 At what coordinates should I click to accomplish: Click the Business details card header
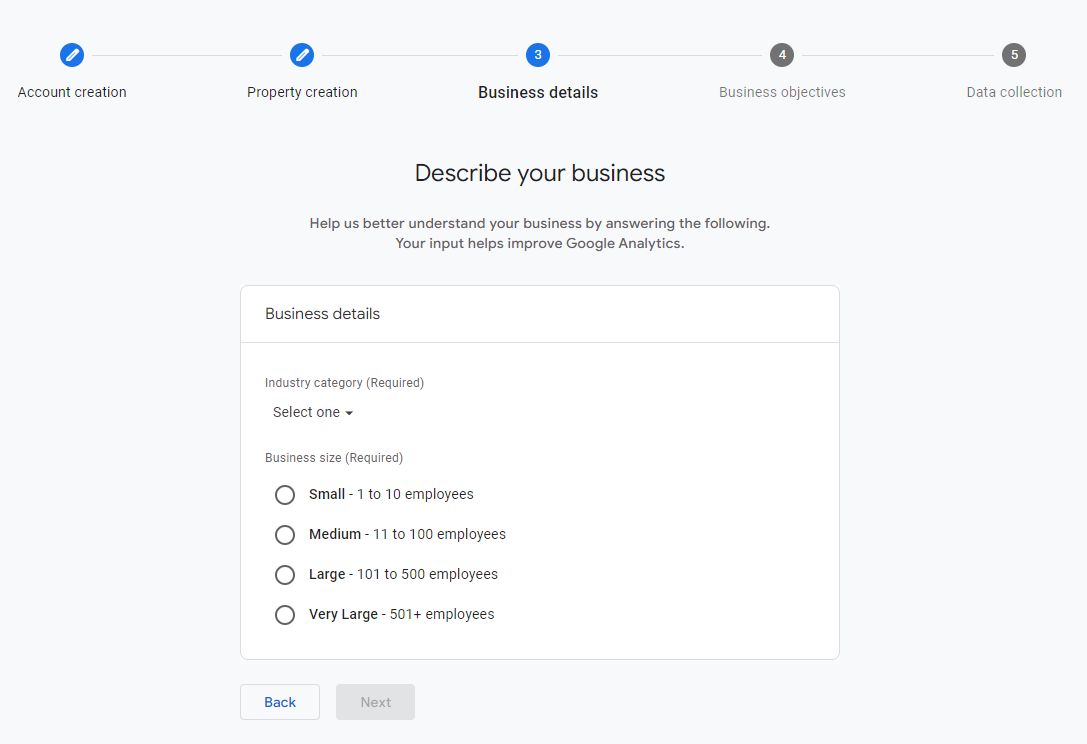[x=322, y=313]
